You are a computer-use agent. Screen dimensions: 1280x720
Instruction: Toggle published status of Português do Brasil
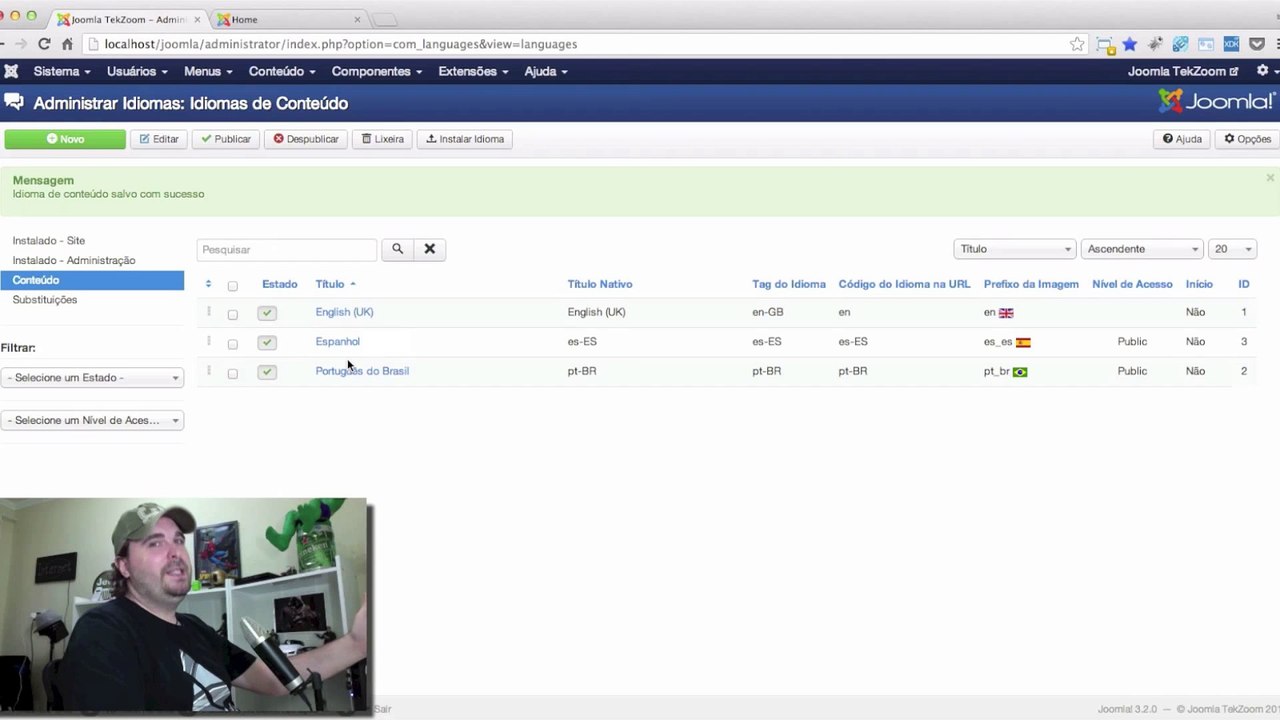266,372
